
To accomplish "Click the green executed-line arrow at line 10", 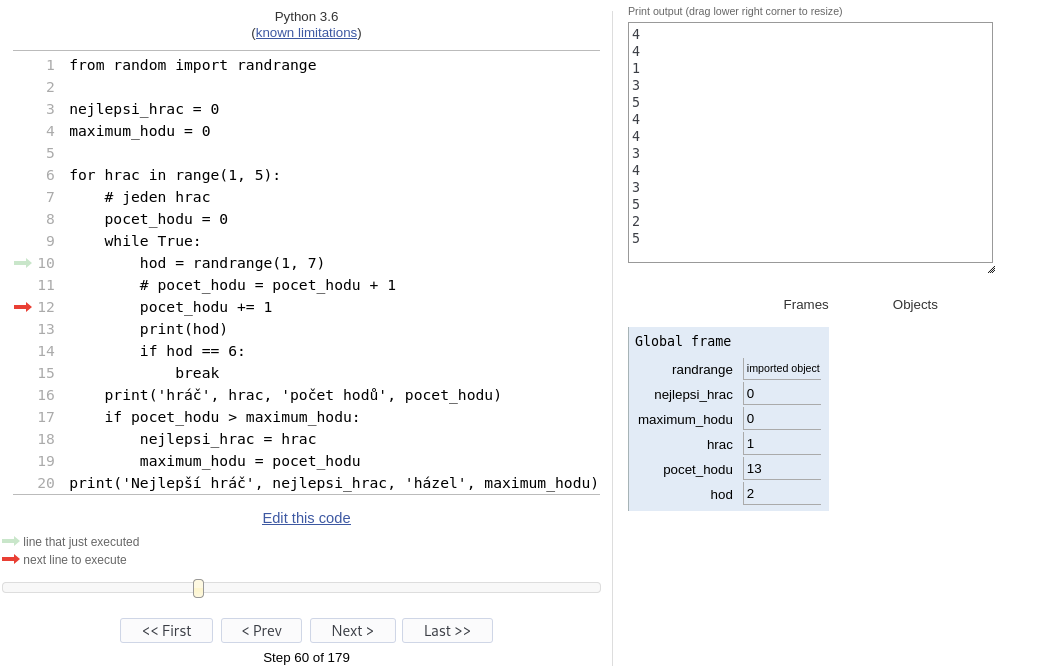I will pos(22,263).
